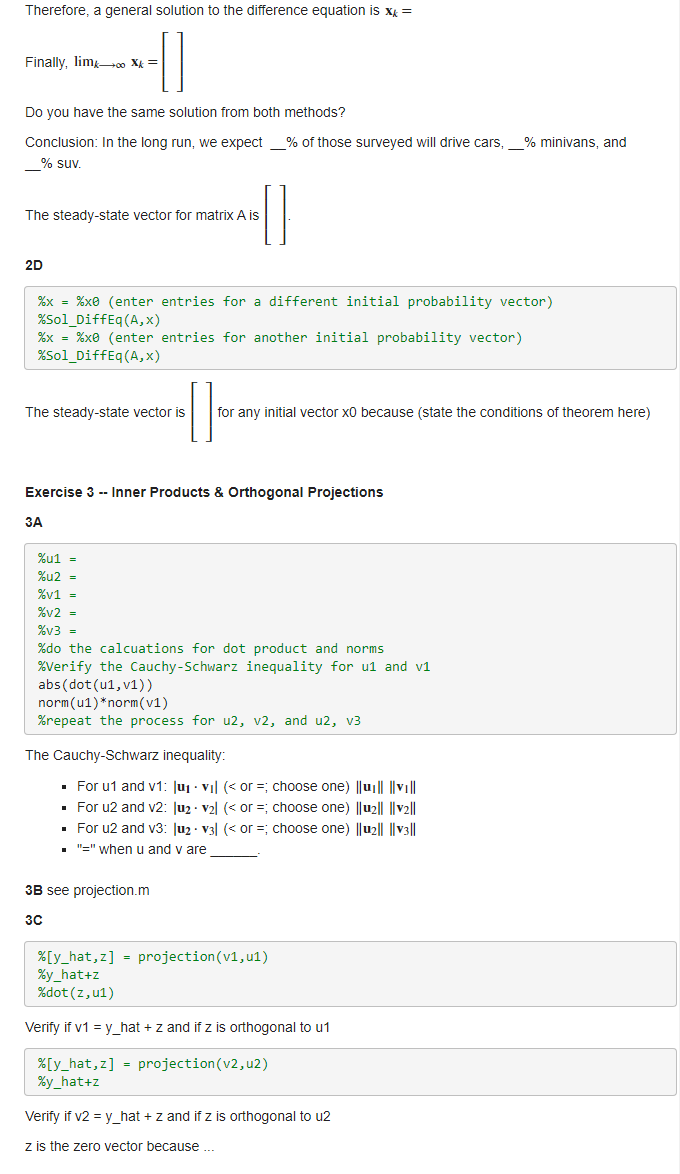Screen dimensions: 680x1174
Task: Click the empty matrix after the limit expression
Action: (173, 62)
